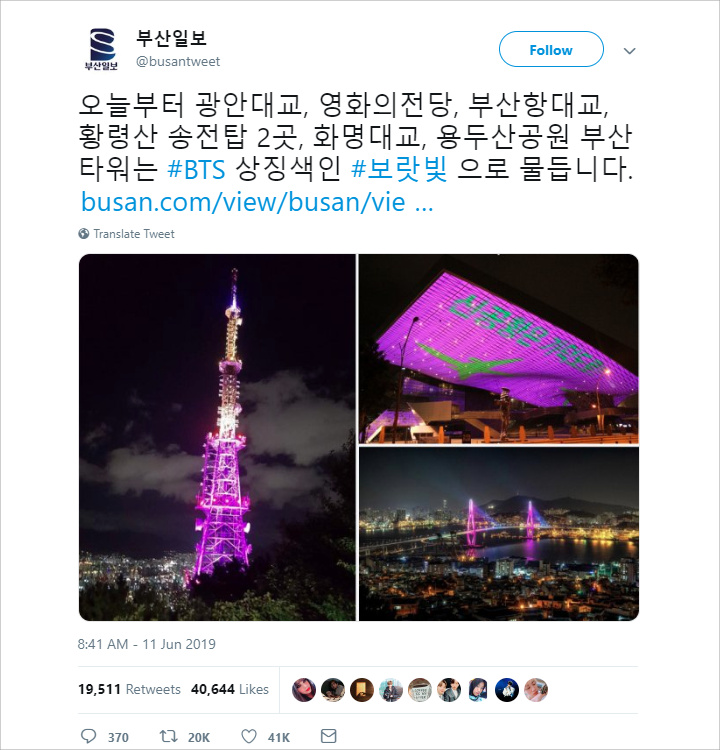Follow the @busantweet account
The image size is (720, 750).
tap(551, 49)
